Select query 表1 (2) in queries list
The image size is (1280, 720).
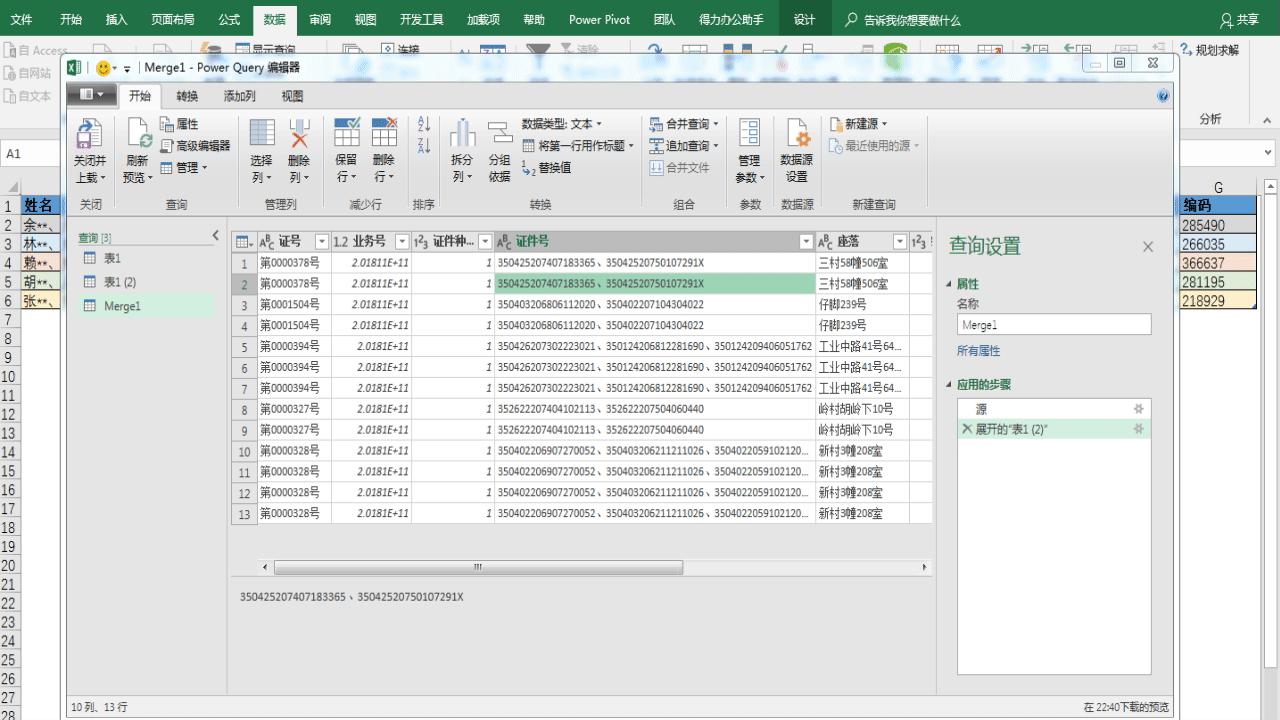click(120, 282)
